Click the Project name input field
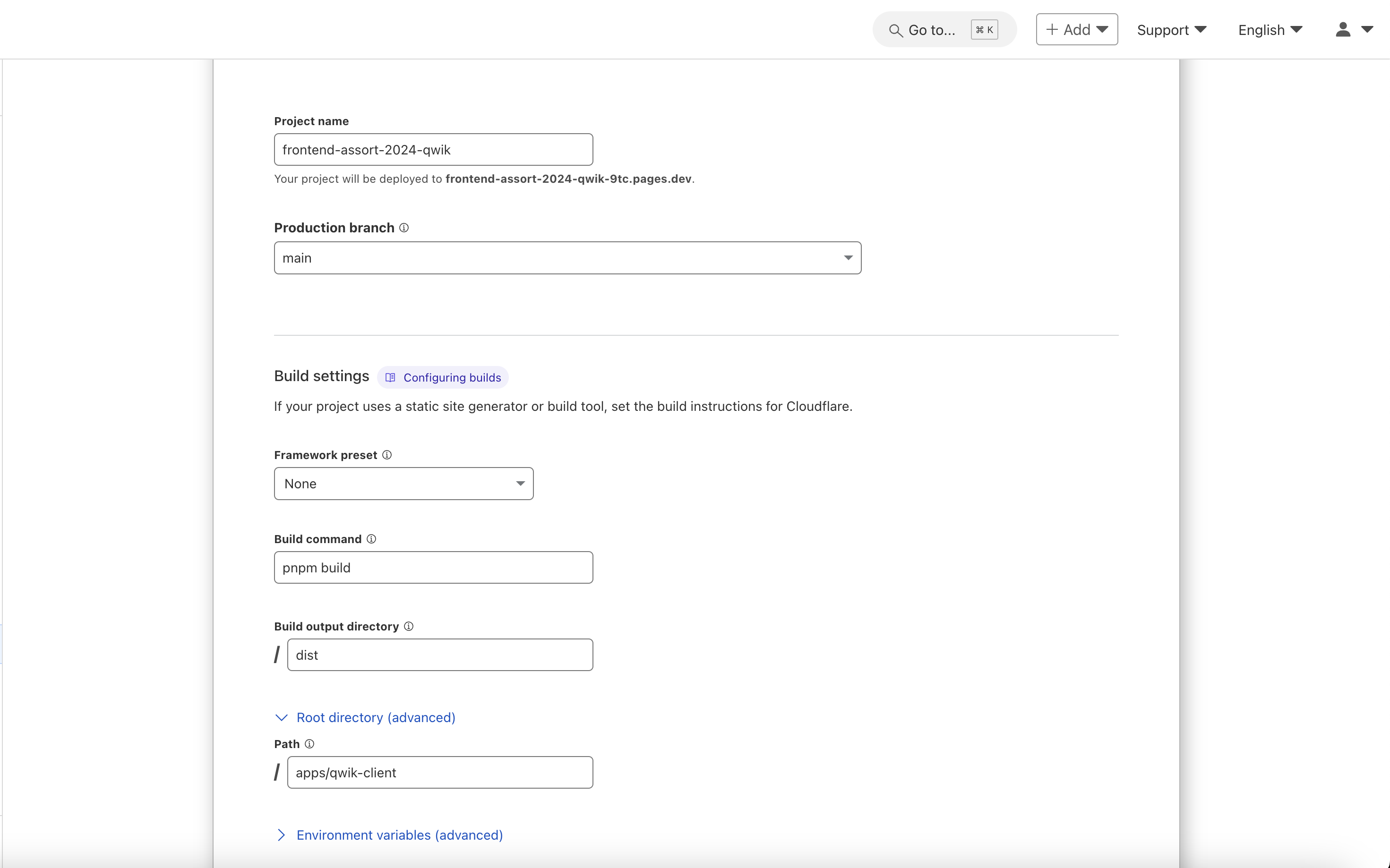The height and width of the screenshot is (868, 1390). pyautogui.click(x=433, y=150)
